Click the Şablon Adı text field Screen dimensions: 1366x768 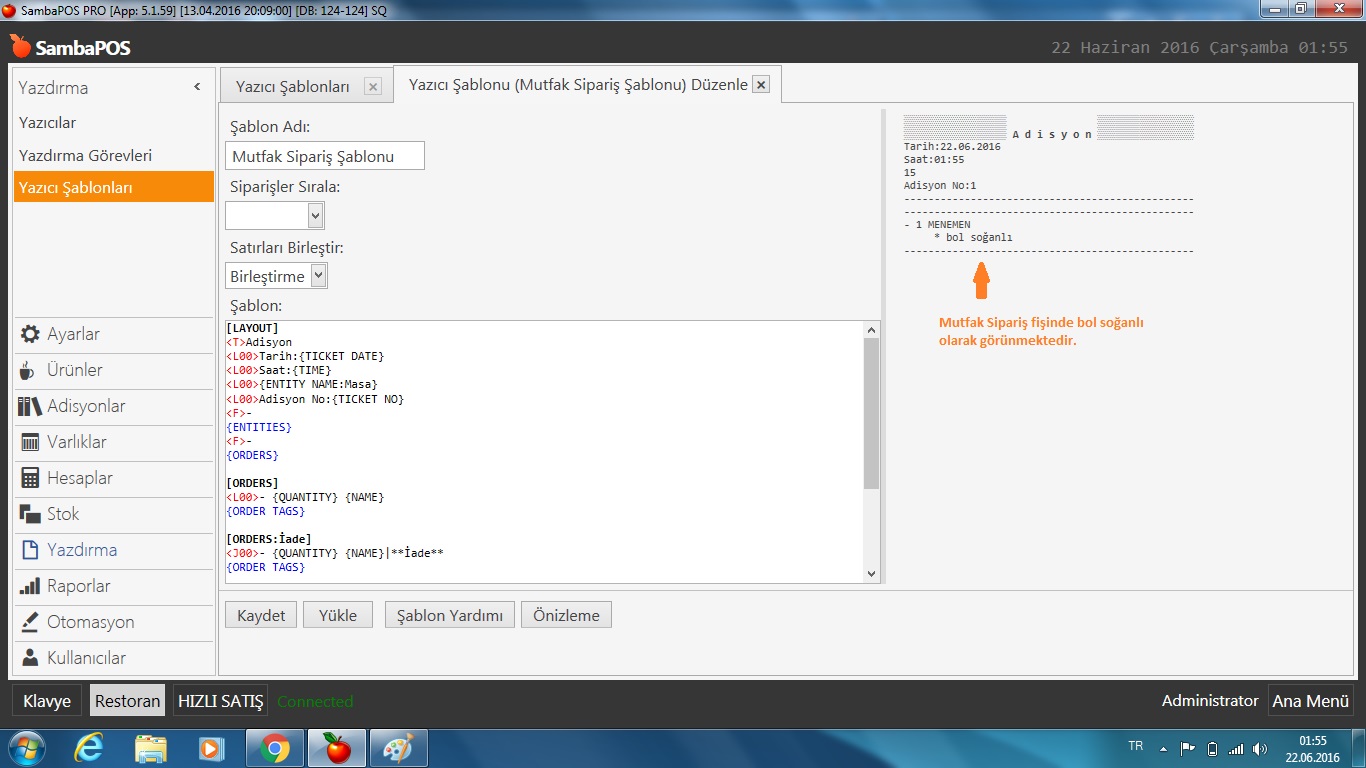point(324,156)
